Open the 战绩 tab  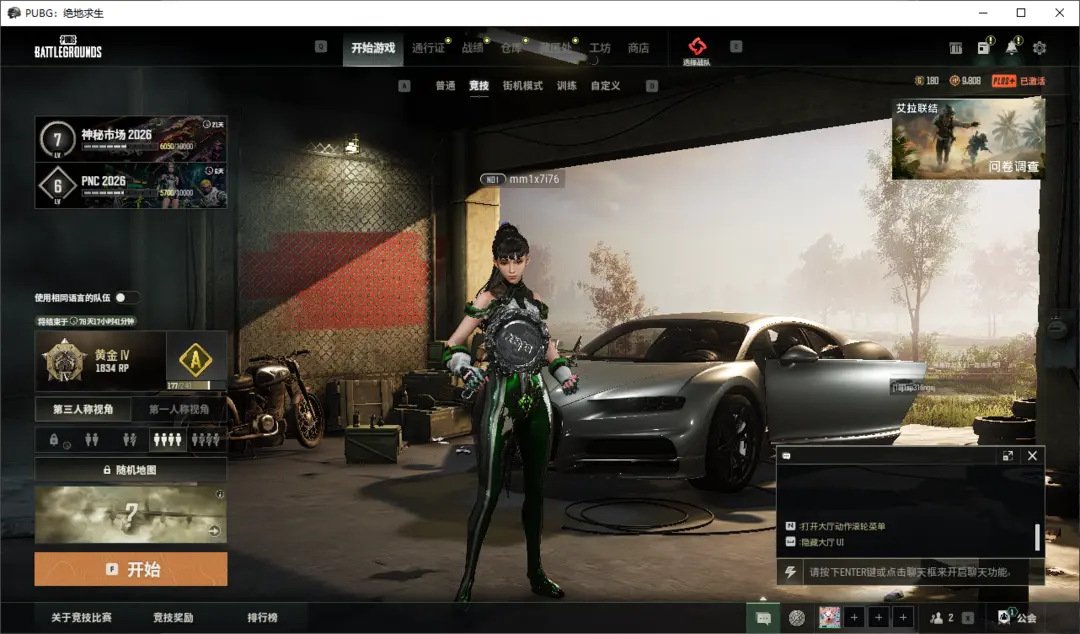coord(472,48)
